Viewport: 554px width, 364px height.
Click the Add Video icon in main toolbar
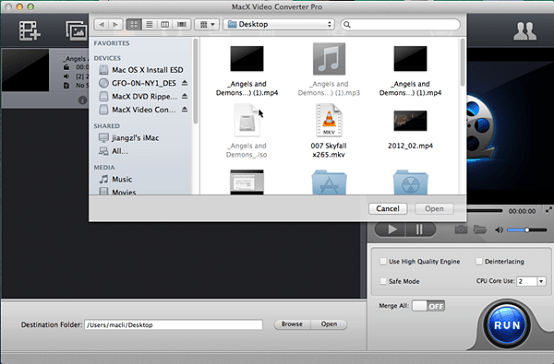click(x=30, y=31)
